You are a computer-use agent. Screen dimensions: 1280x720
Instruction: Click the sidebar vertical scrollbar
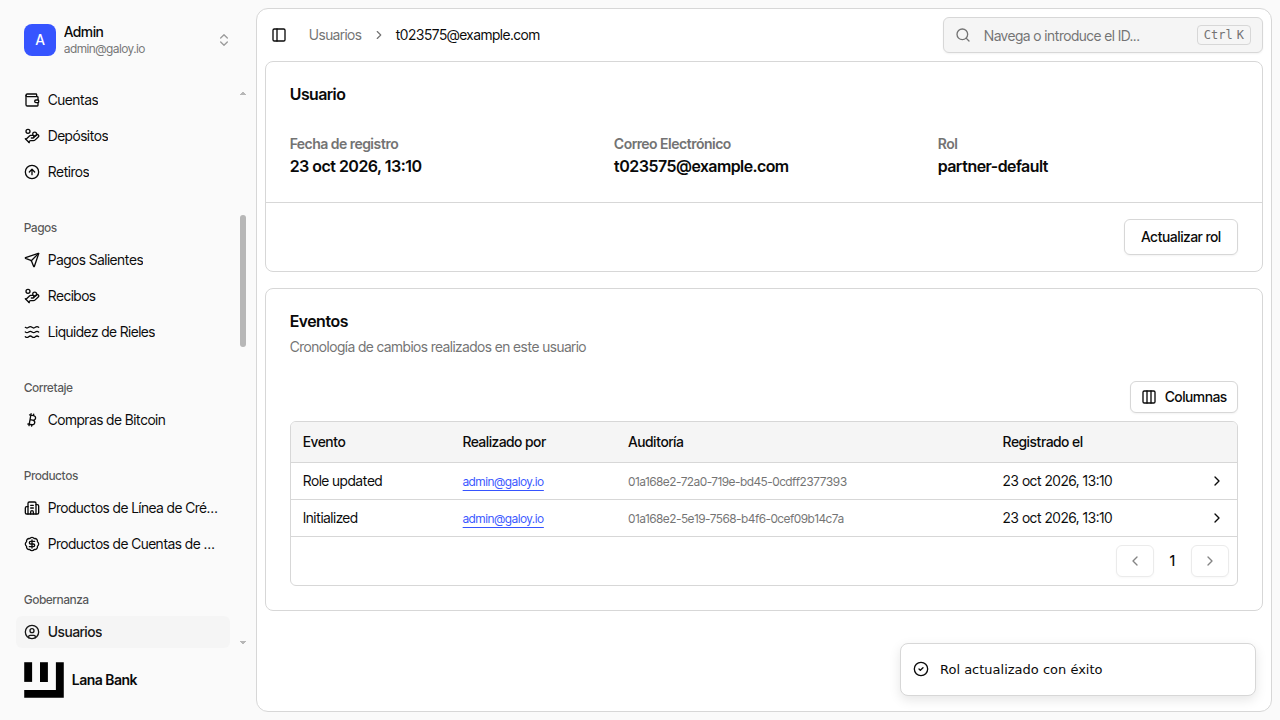243,281
